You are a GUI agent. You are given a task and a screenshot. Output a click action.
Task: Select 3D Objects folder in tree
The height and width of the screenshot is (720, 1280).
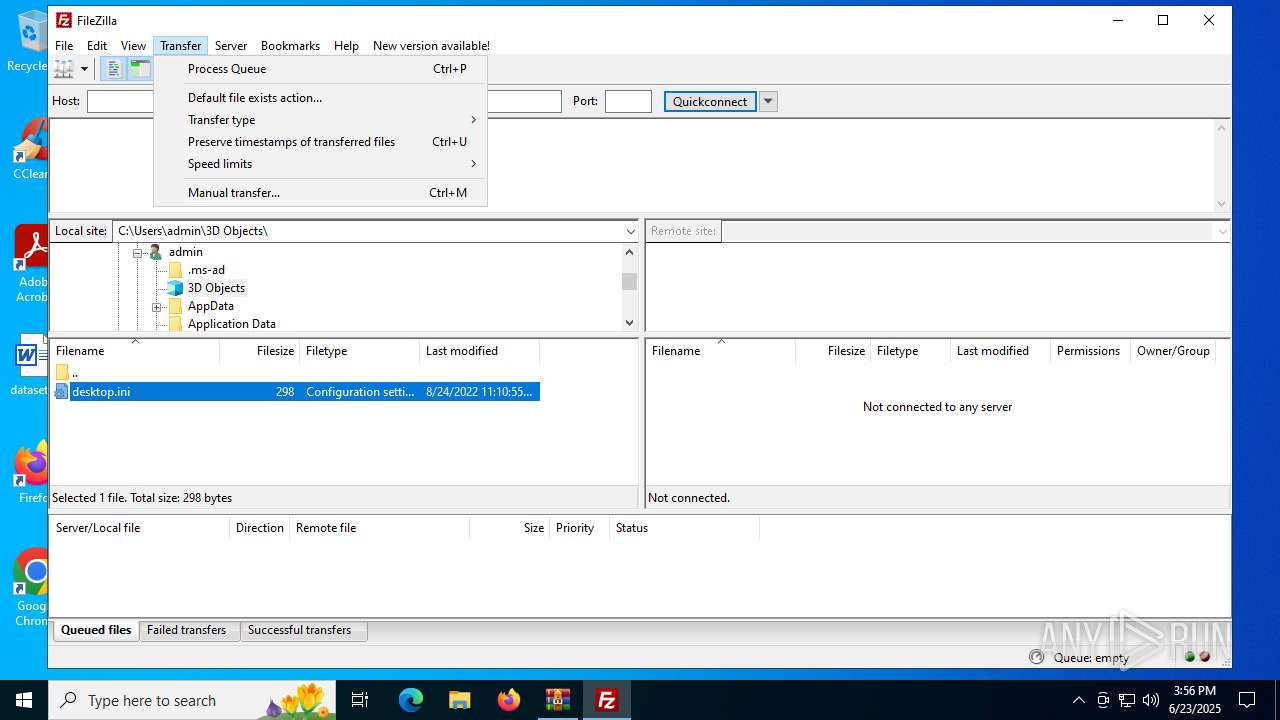[216, 288]
